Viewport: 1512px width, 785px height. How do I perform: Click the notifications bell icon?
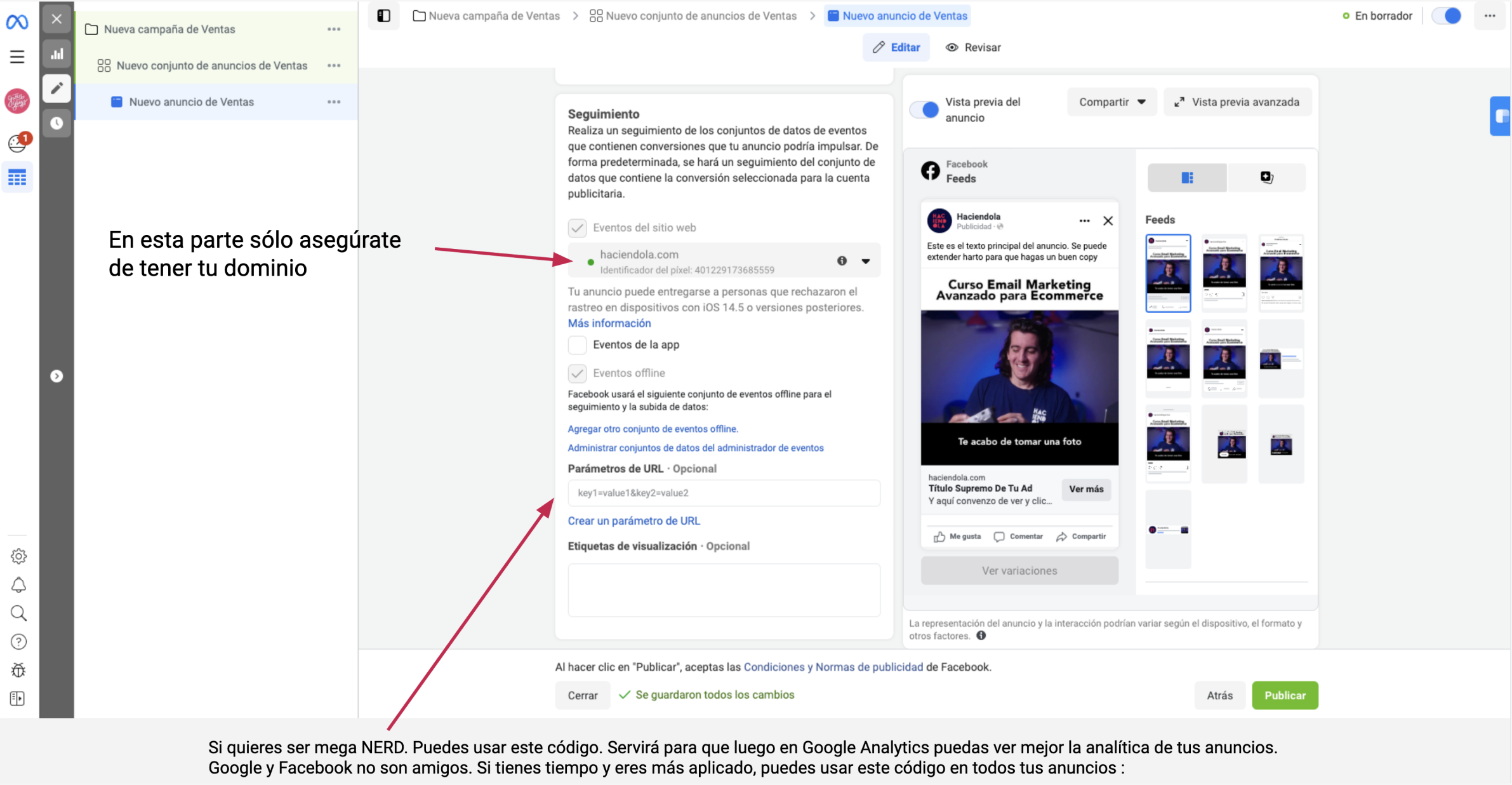click(18, 585)
